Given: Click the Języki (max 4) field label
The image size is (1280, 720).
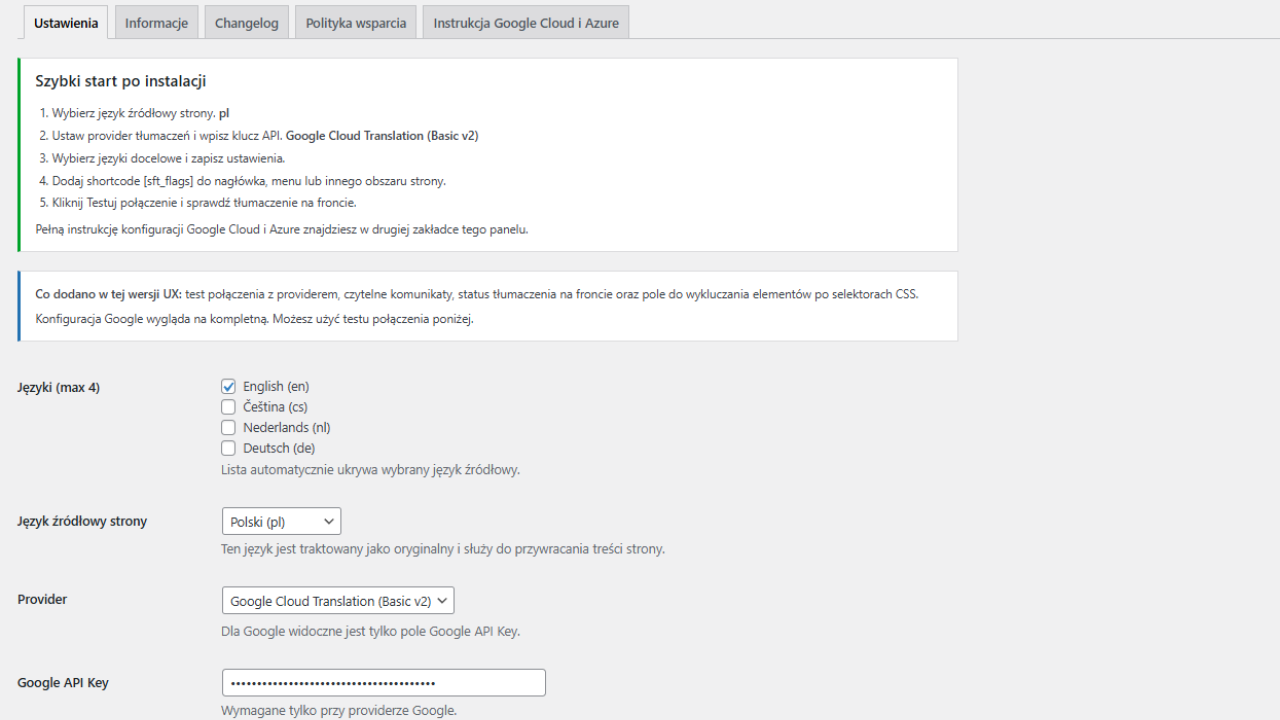Looking at the screenshot, I should pyautogui.click(x=59, y=387).
